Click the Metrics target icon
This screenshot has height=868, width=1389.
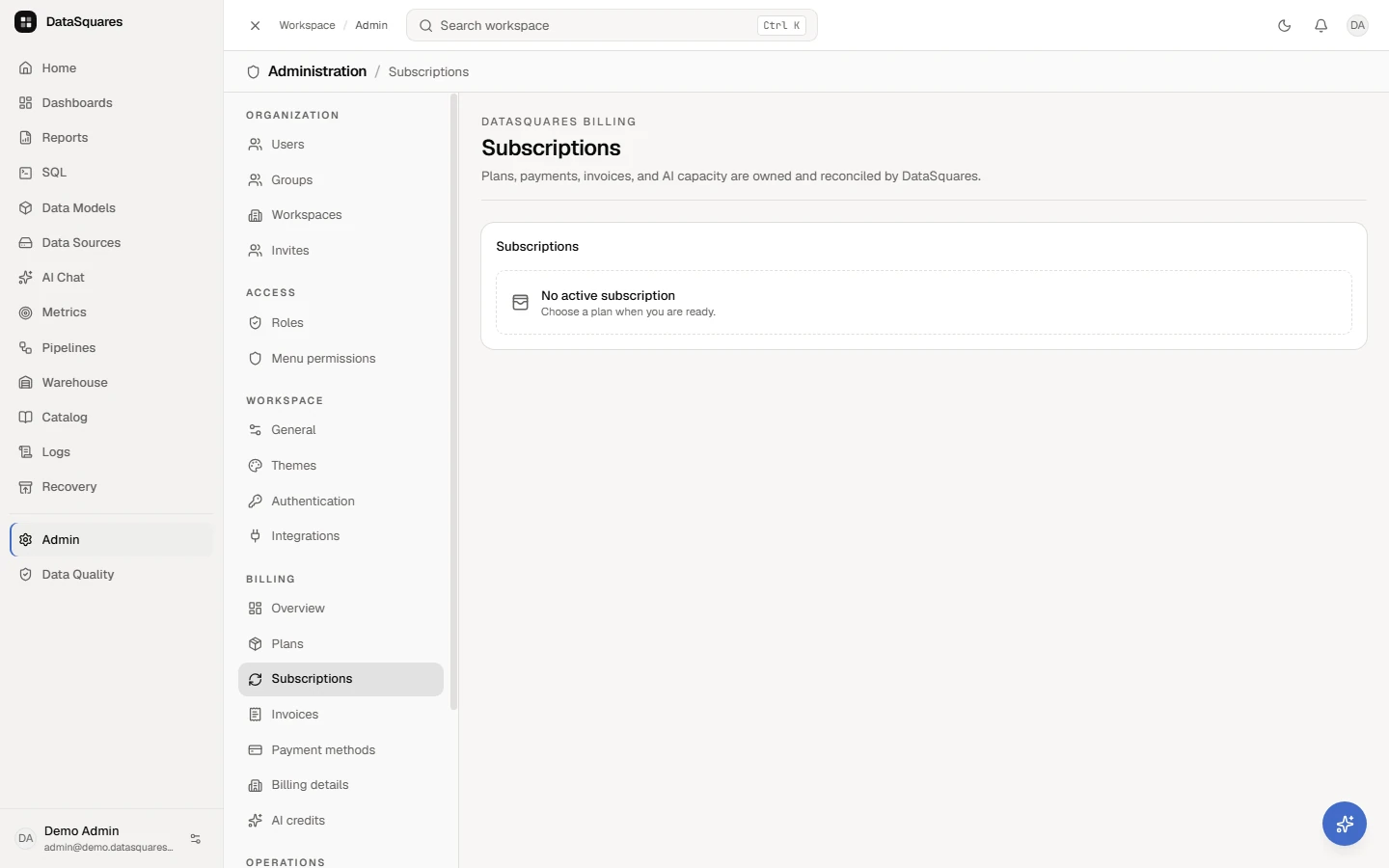26,312
